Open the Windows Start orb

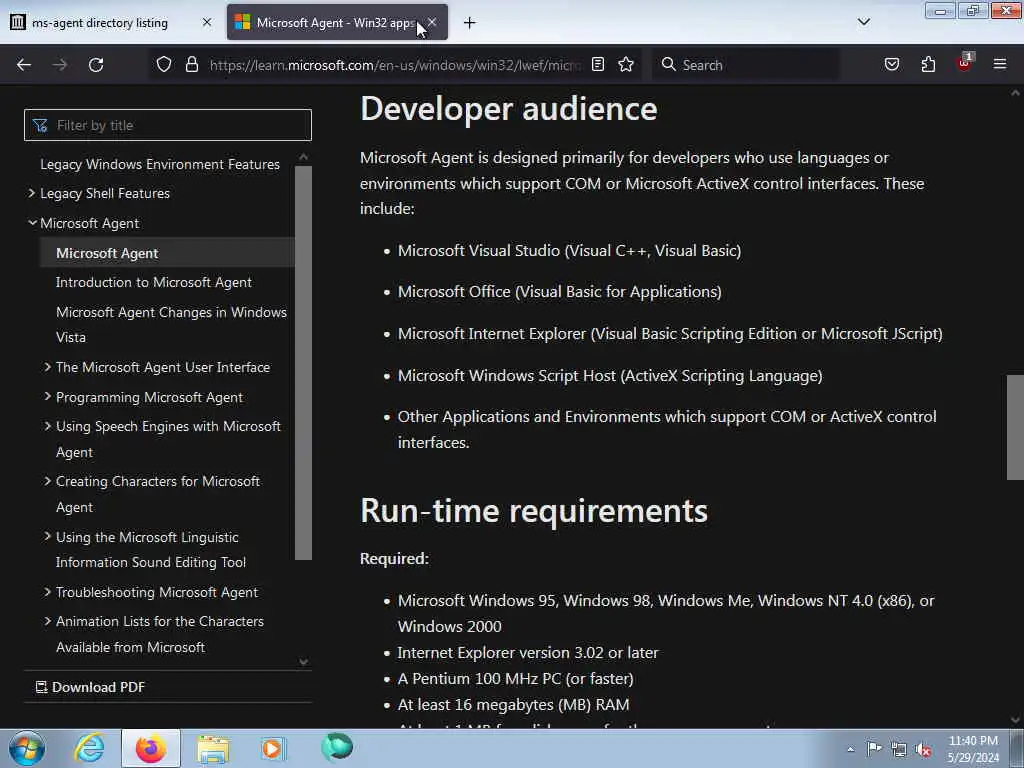click(x=27, y=748)
